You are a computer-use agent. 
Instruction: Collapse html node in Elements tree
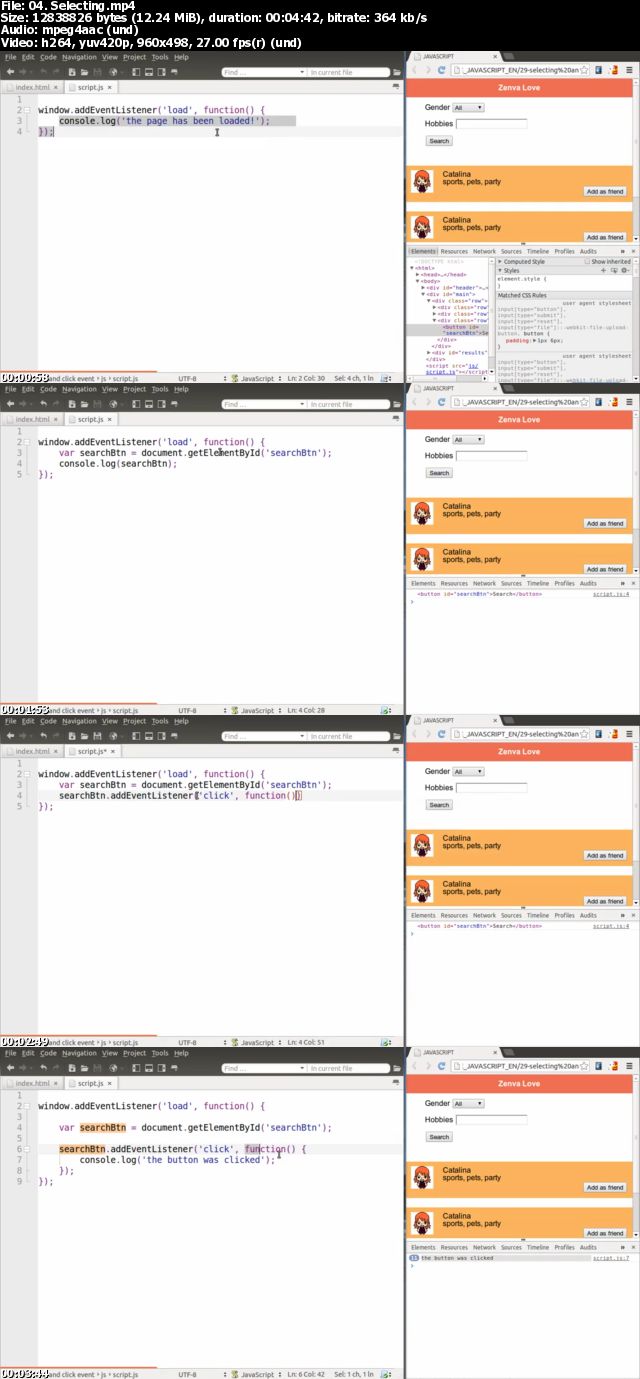[412, 268]
